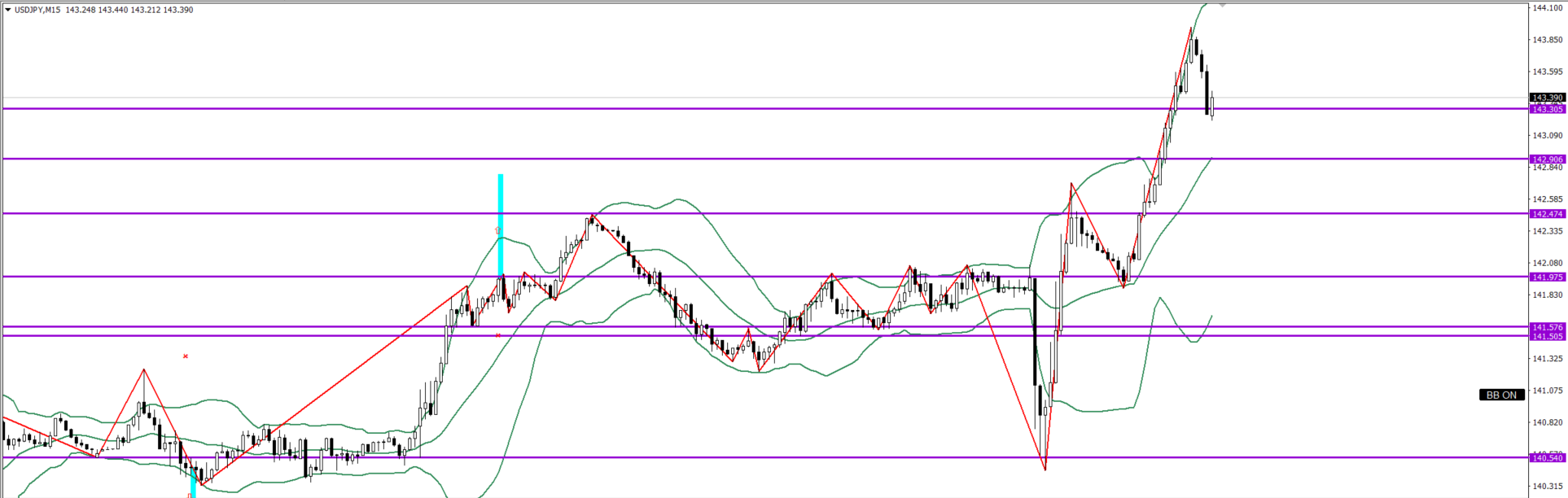The height and width of the screenshot is (498, 1568).
Task: Click the red x marker above the 141.075 level
Action: point(186,356)
